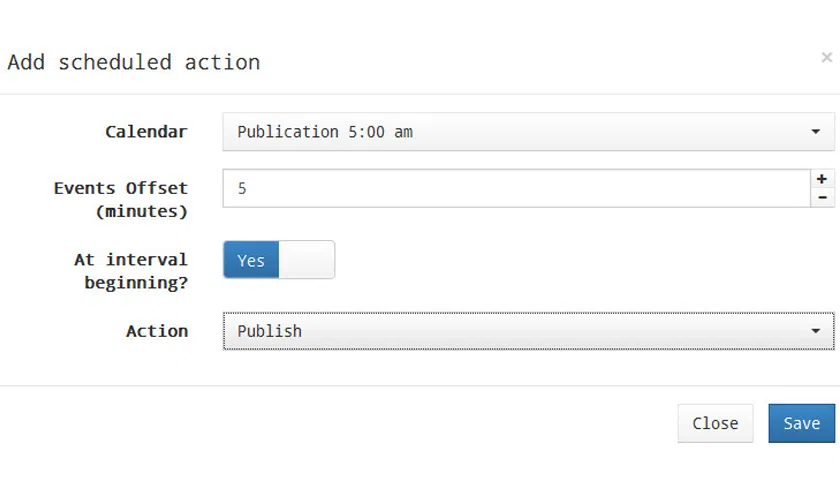Image resolution: width=840 pixels, height=500 pixels.
Task: Click the Calendar field label
Action: (146, 132)
